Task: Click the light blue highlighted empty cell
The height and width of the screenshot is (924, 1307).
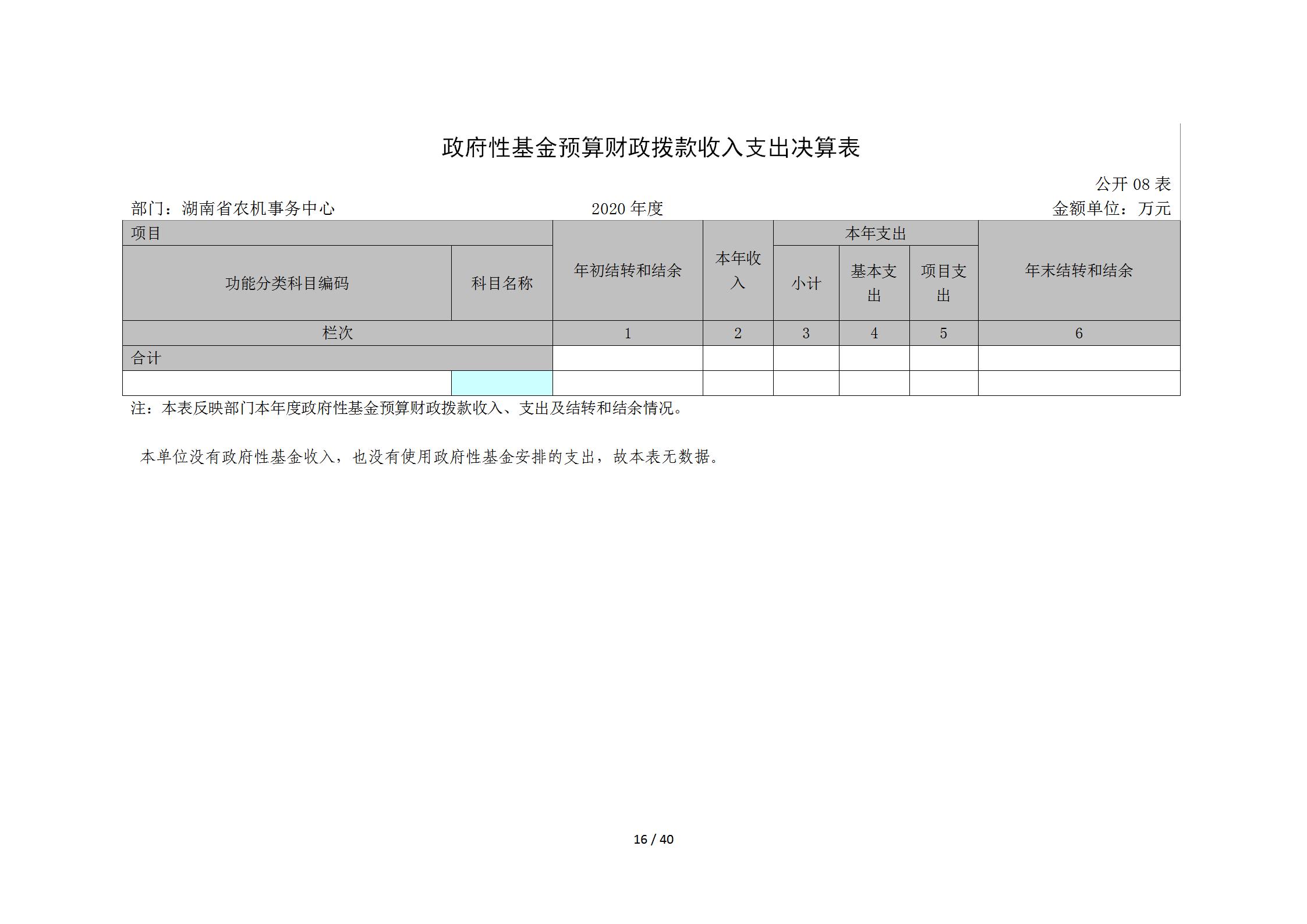Action: coord(502,383)
